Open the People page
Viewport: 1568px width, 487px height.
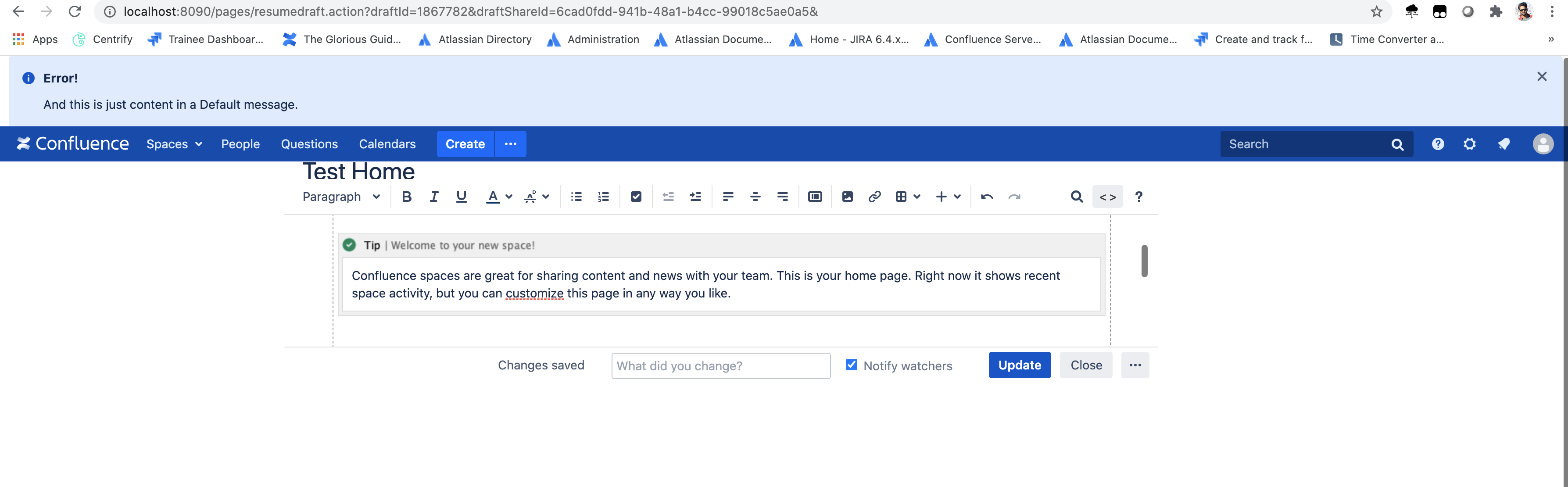(x=240, y=144)
